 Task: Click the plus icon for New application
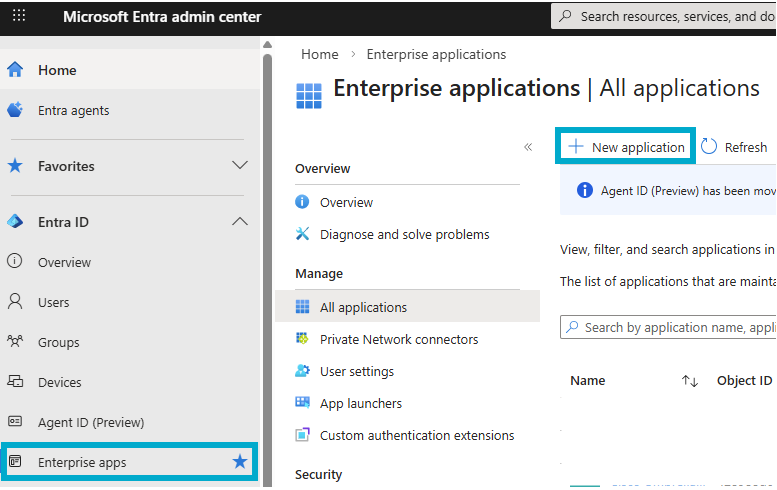point(576,147)
